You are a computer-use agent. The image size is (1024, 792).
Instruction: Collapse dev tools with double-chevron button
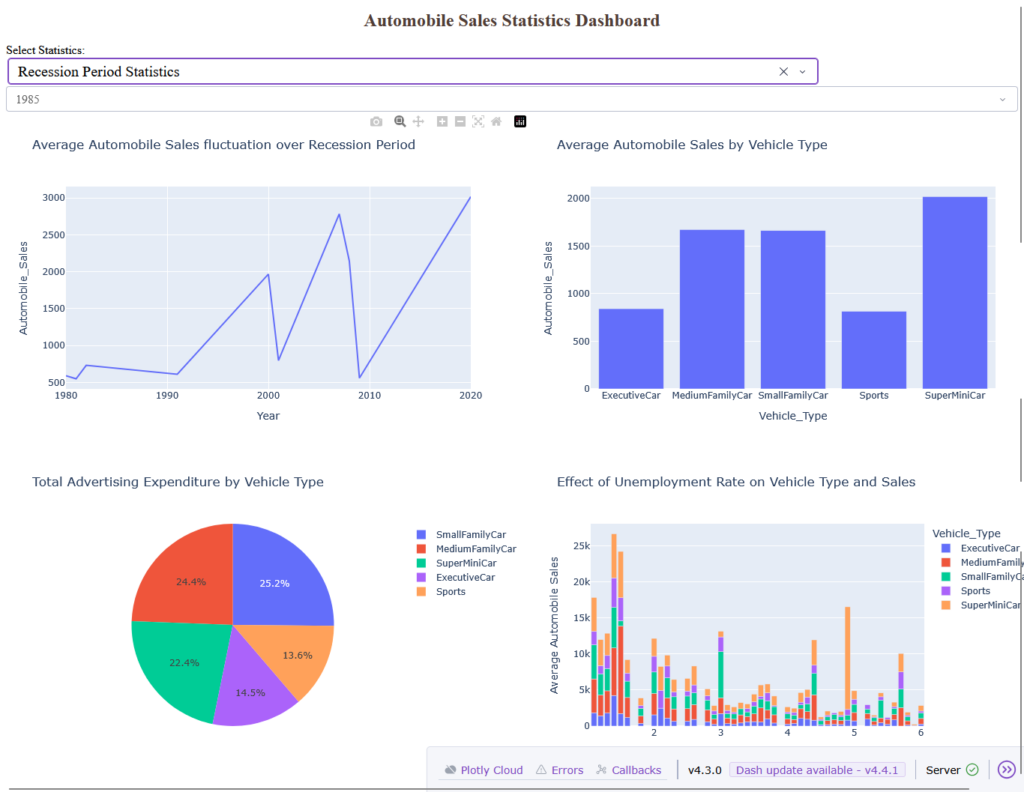(1006, 770)
